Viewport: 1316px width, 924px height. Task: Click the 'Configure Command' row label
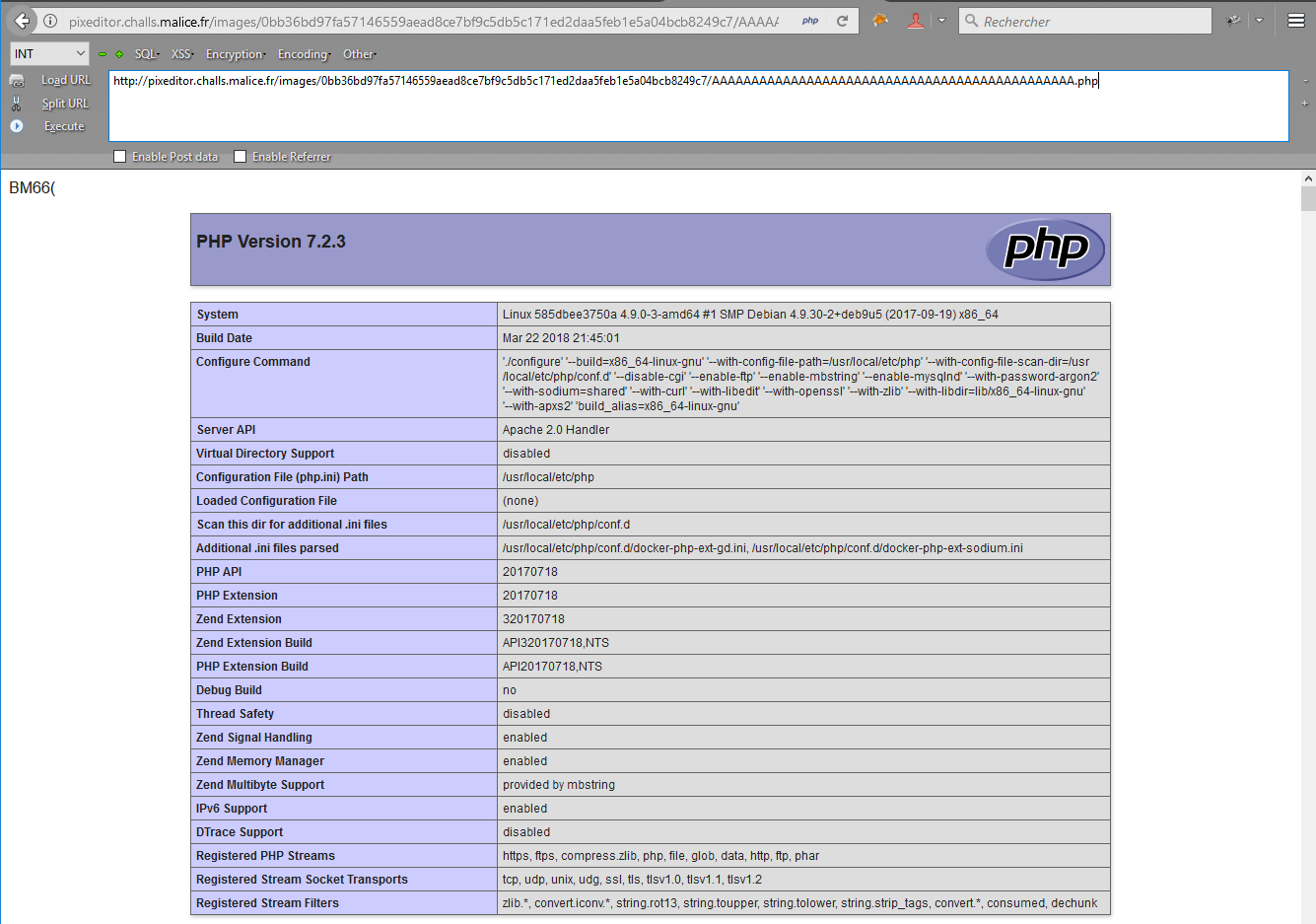coord(253,362)
